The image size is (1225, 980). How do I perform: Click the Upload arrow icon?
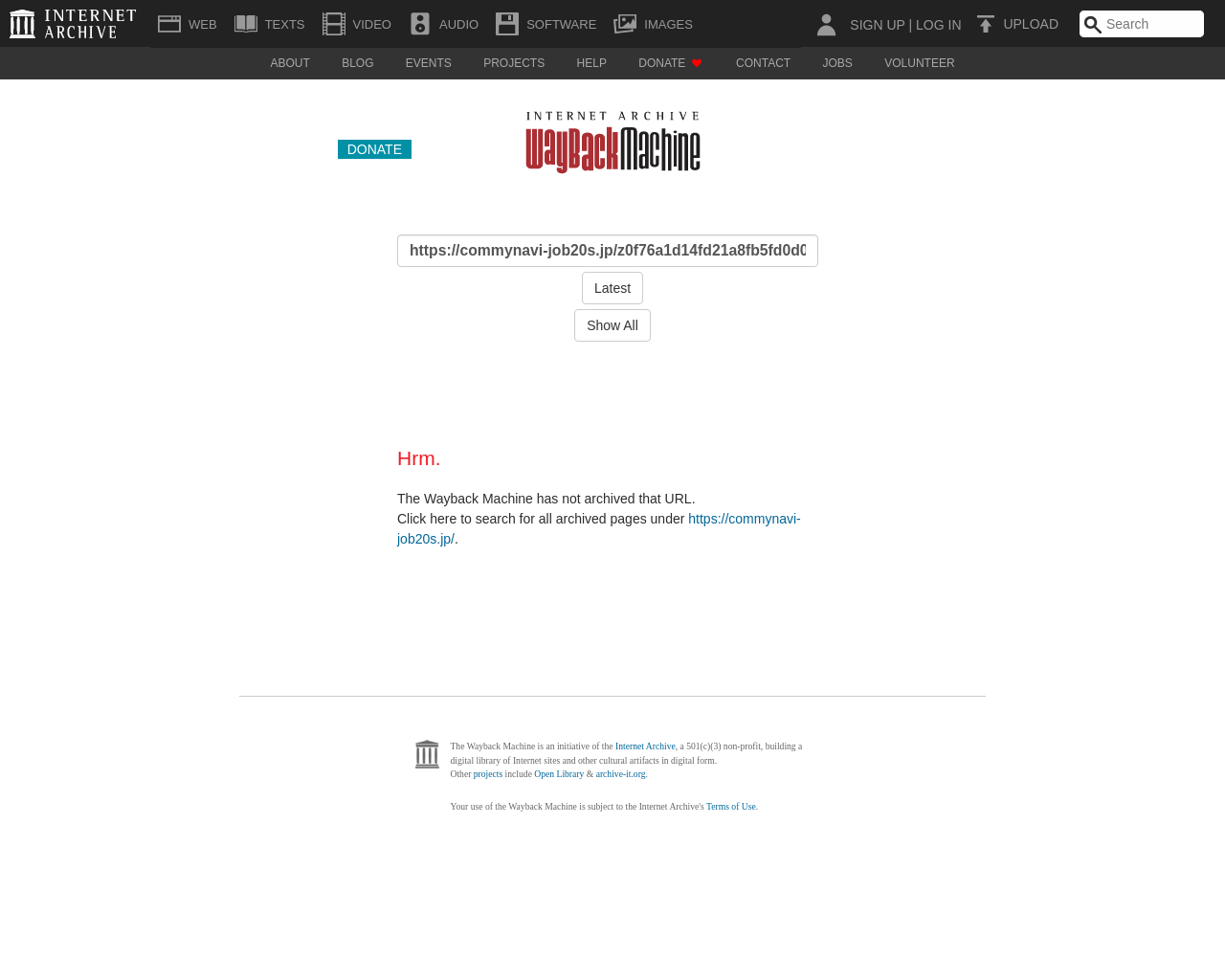[986, 24]
